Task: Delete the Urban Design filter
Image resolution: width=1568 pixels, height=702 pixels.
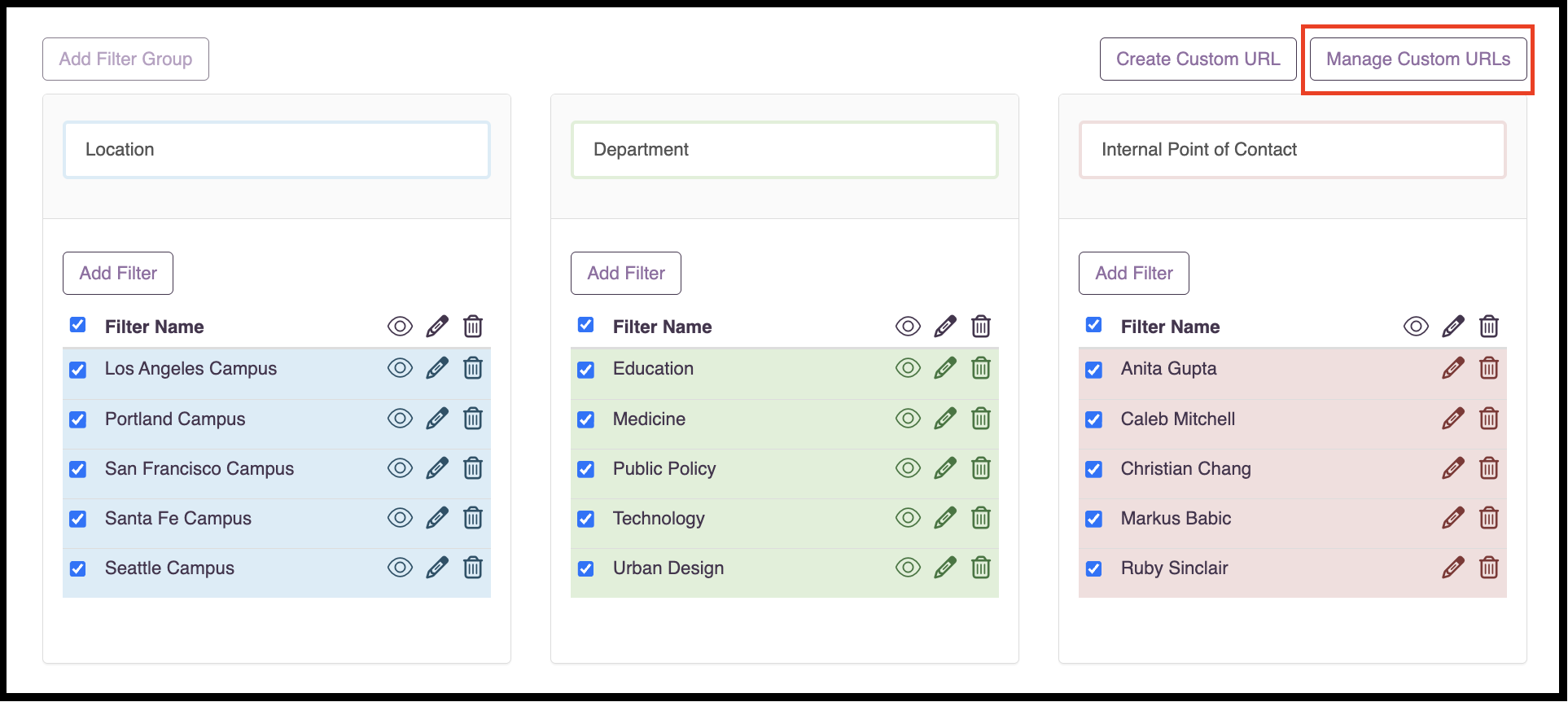Action: tap(981, 568)
